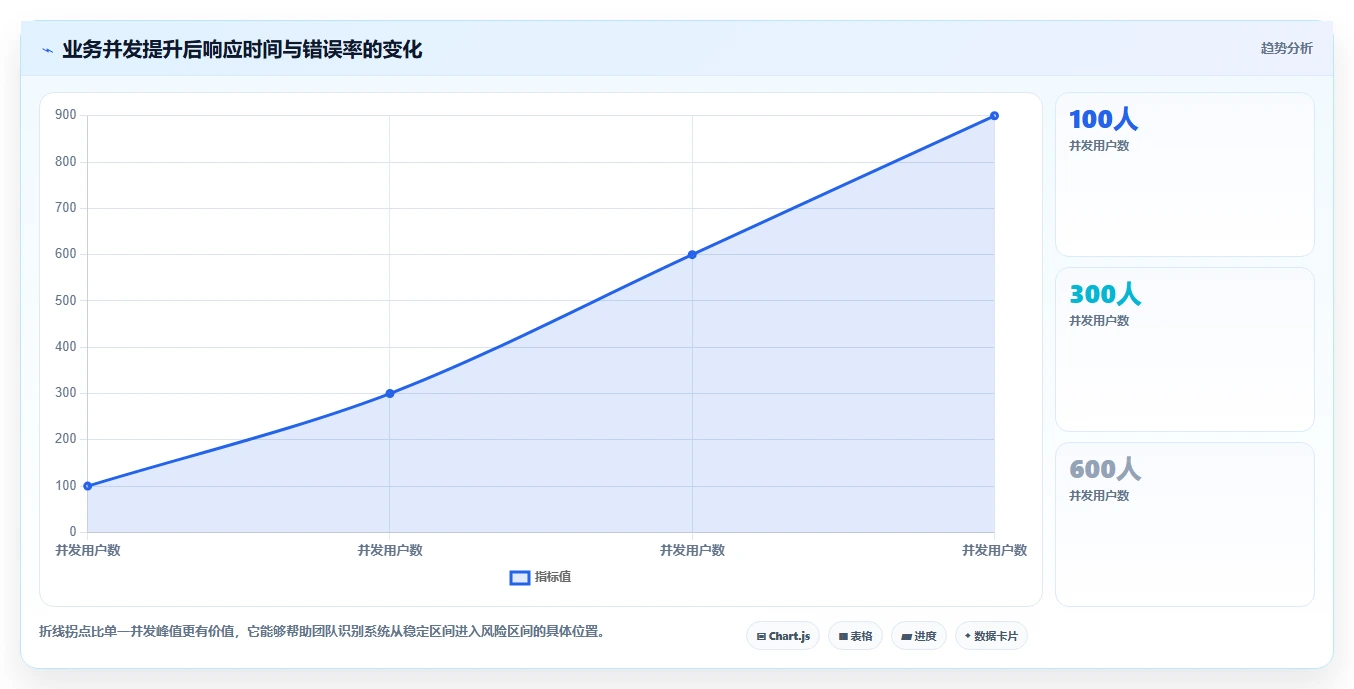Click the chart data point at value 100
The height and width of the screenshot is (689, 1354).
(88, 486)
